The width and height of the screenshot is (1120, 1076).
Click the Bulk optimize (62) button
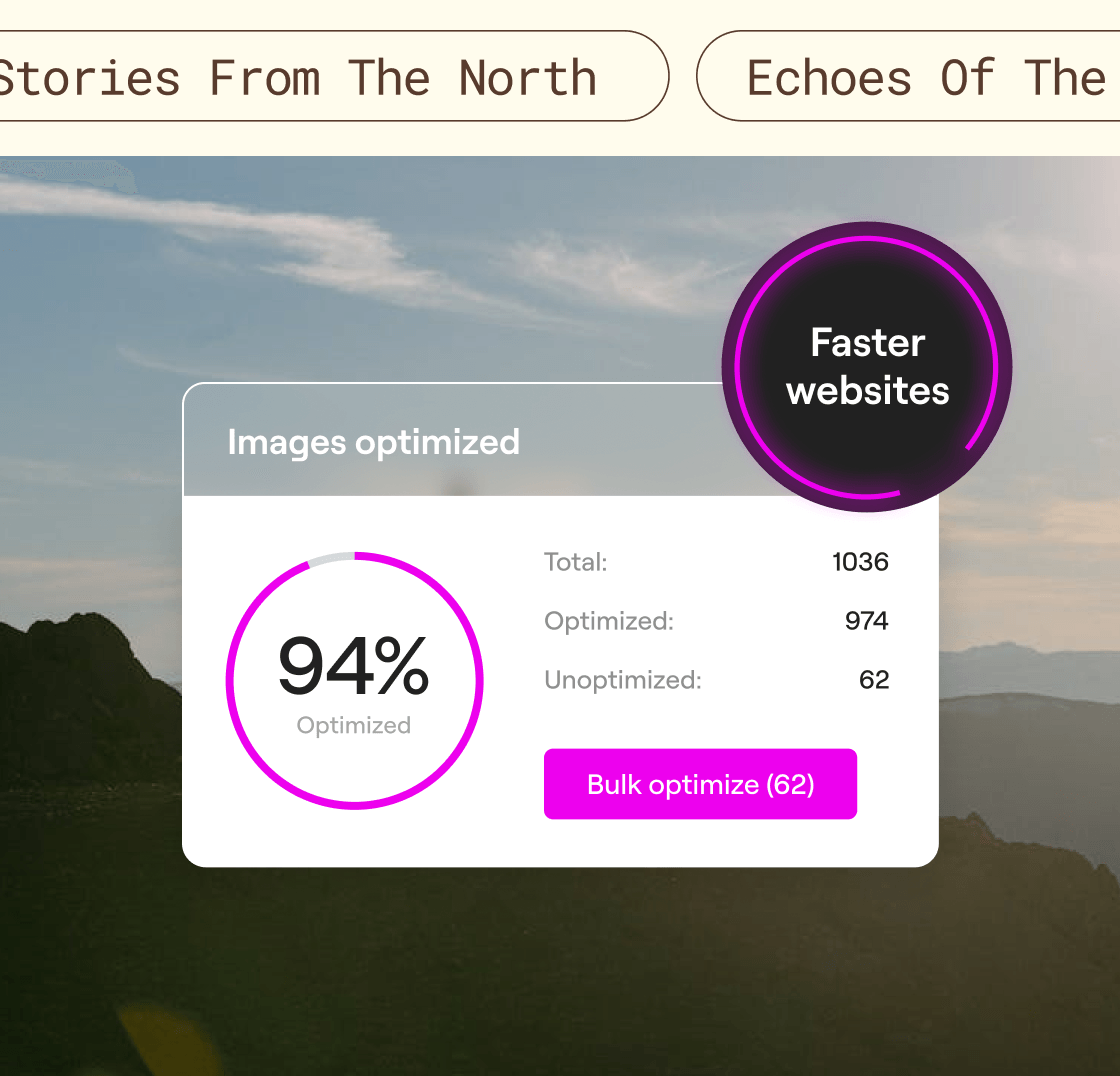pyautogui.click(x=700, y=784)
